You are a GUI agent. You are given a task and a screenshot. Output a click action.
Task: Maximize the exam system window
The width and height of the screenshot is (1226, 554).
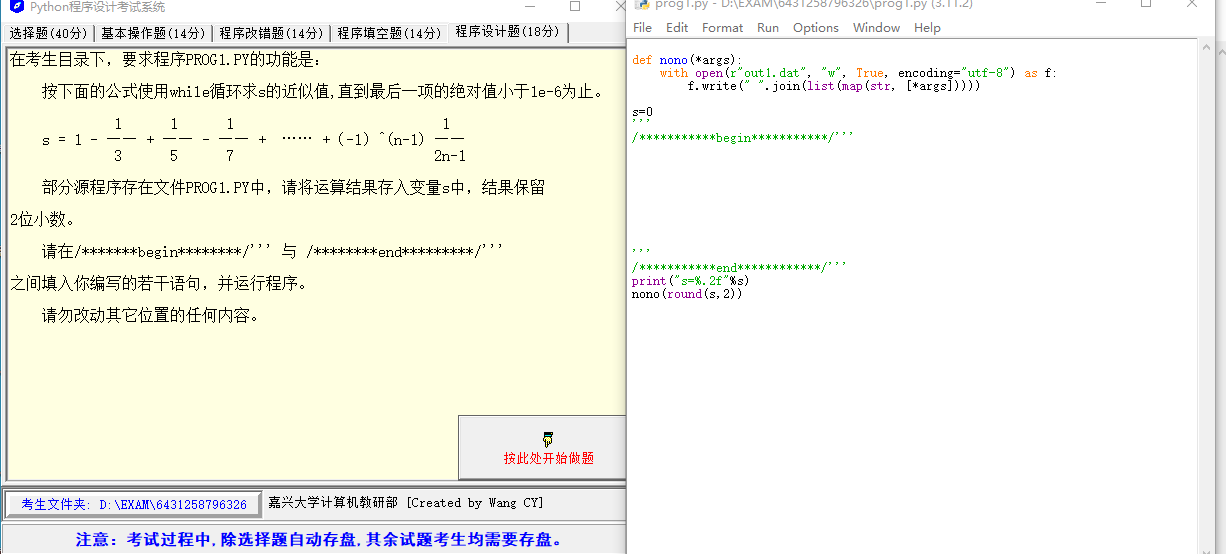(x=575, y=6)
